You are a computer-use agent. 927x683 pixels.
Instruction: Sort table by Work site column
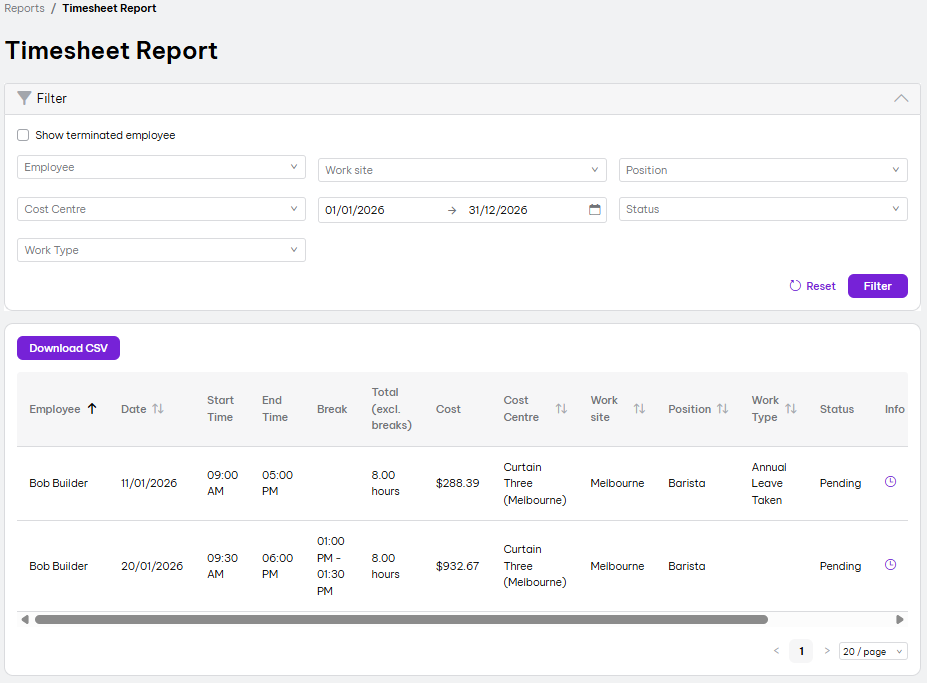click(x=639, y=409)
